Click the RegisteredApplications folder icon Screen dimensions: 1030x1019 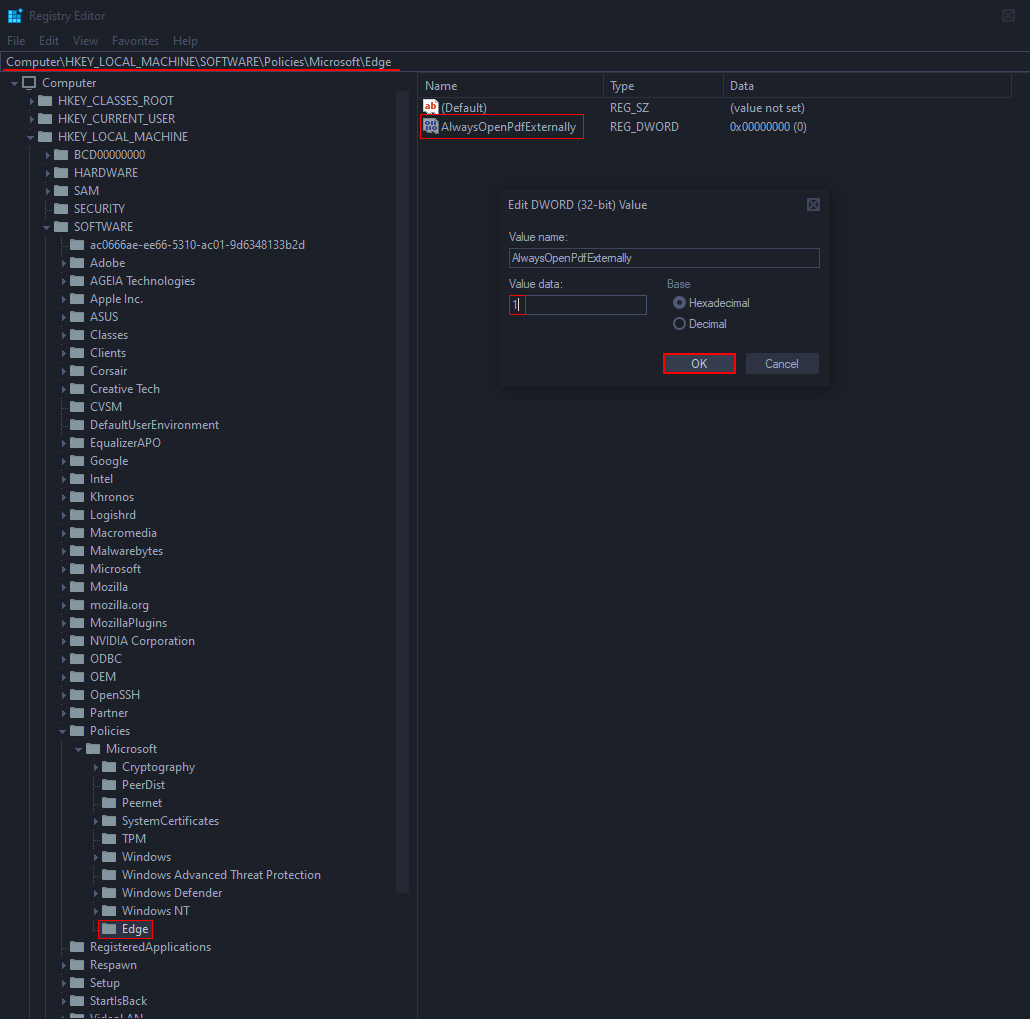[78, 946]
